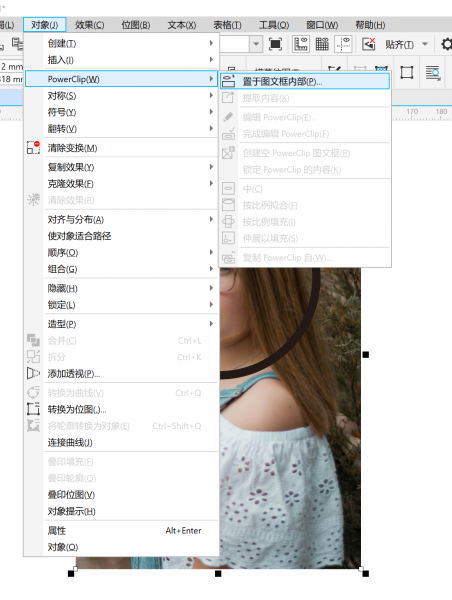Click the 清除变换 icon with red dot

pyautogui.click(x=33, y=148)
